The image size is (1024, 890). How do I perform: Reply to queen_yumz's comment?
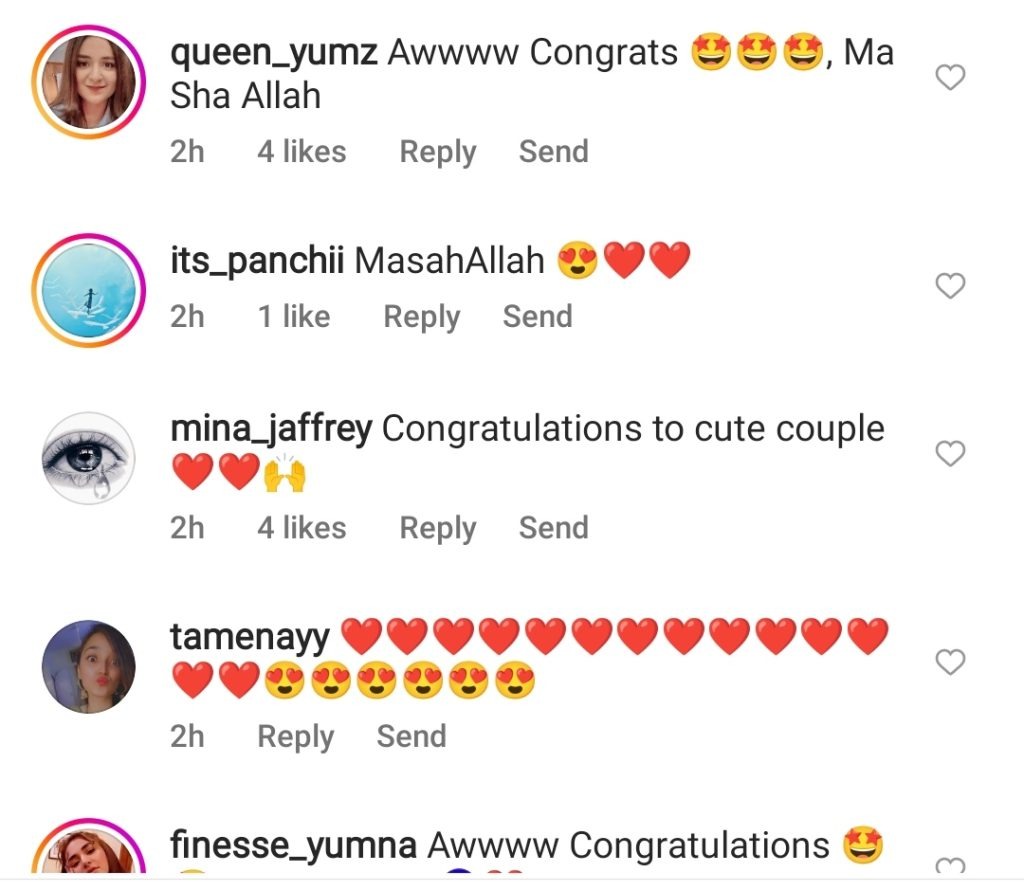pyautogui.click(x=438, y=152)
